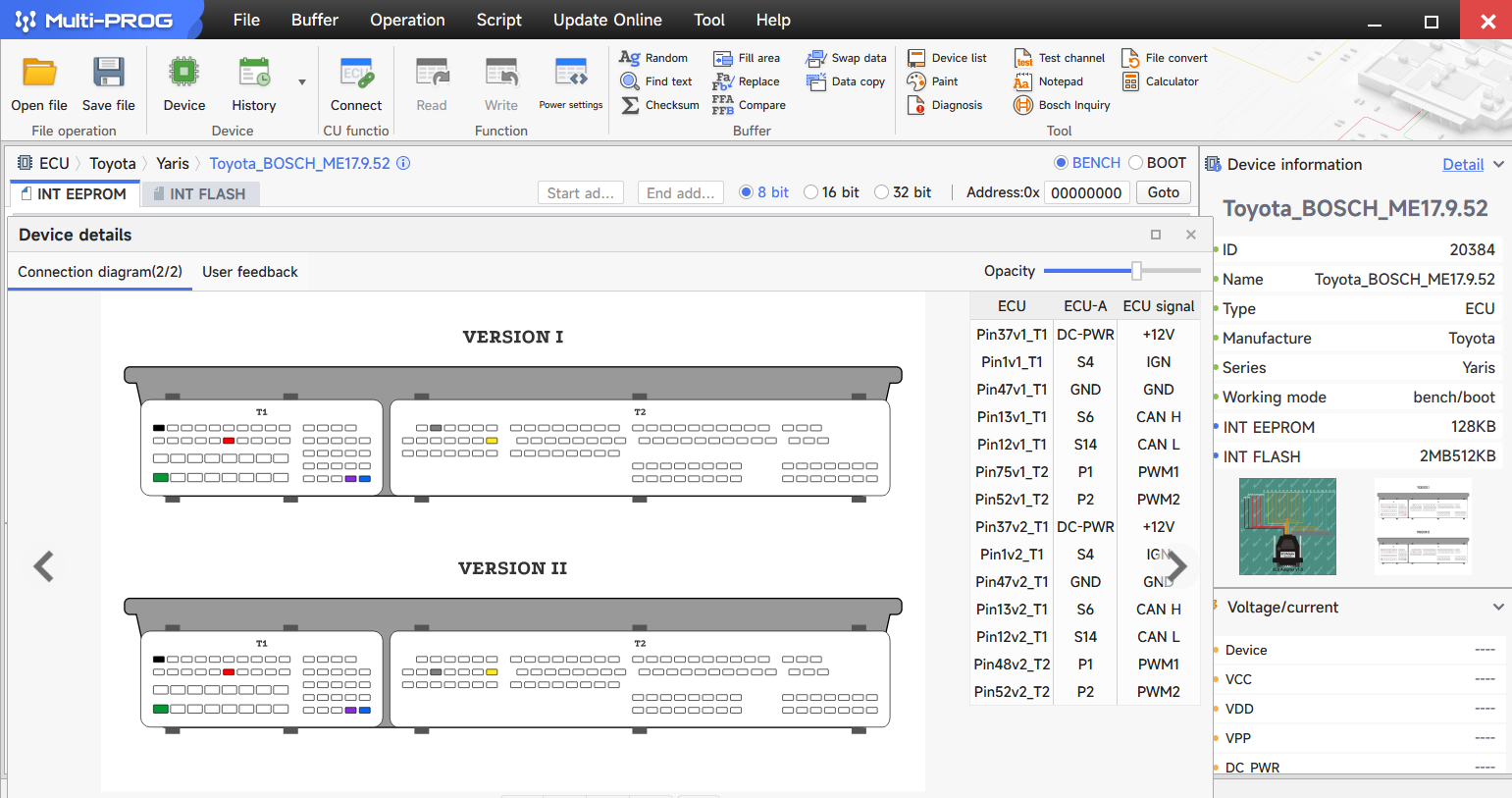
Task: Collapse the Voltage/current section chevron
Action: pos(1498,607)
